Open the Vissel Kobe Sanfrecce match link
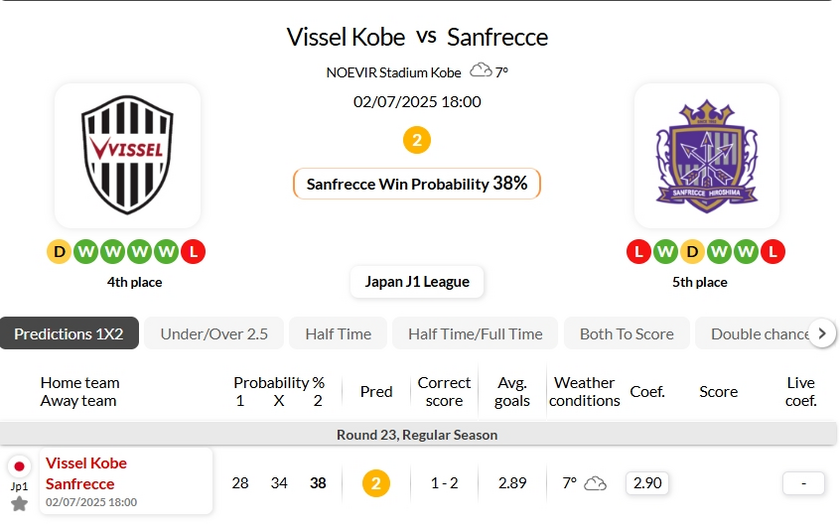The height and width of the screenshot is (527, 840). pyautogui.click(x=87, y=473)
